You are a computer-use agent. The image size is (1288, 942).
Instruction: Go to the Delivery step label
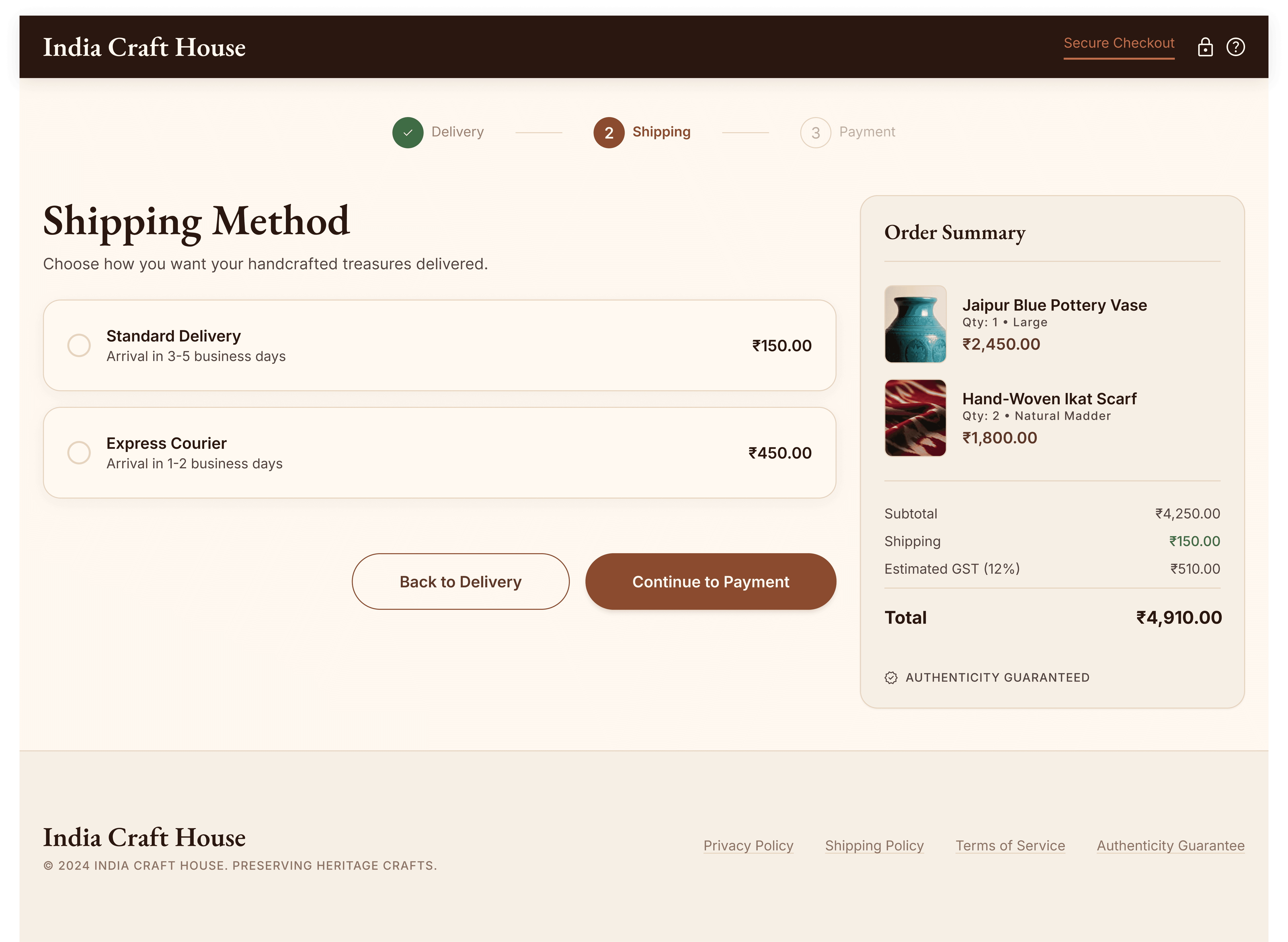[457, 132]
